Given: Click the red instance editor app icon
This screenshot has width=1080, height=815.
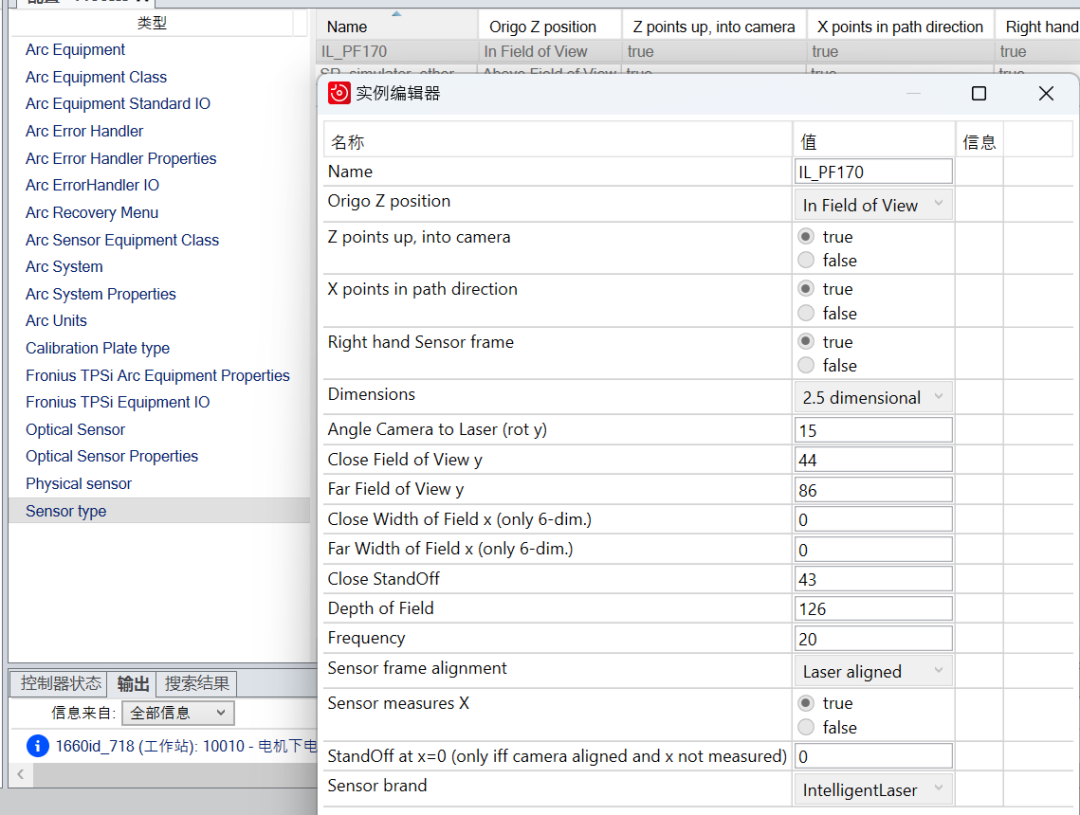Looking at the screenshot, I should click(339, 93).
